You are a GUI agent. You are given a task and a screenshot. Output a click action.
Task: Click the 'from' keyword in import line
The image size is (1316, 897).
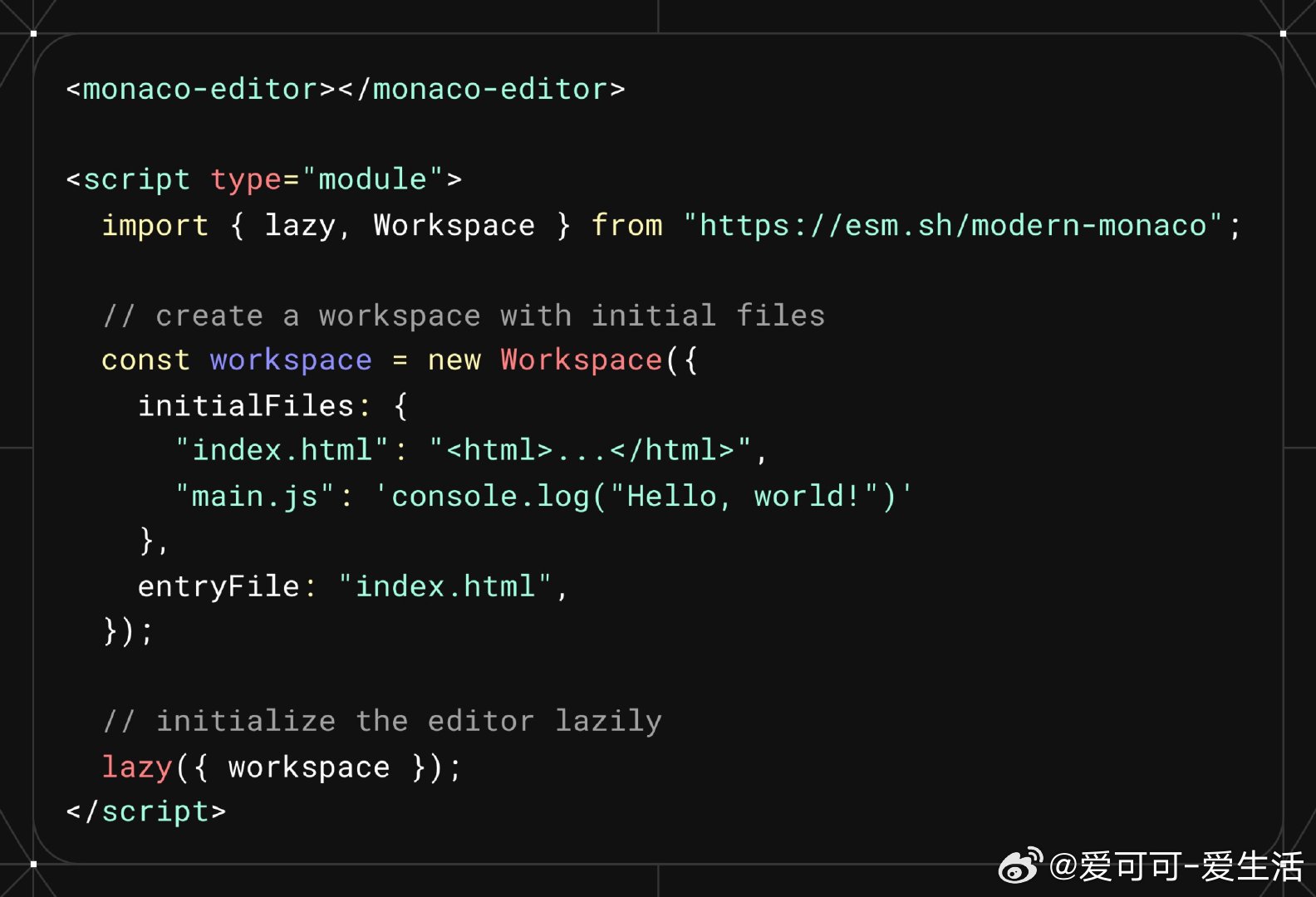coord(627,225)
